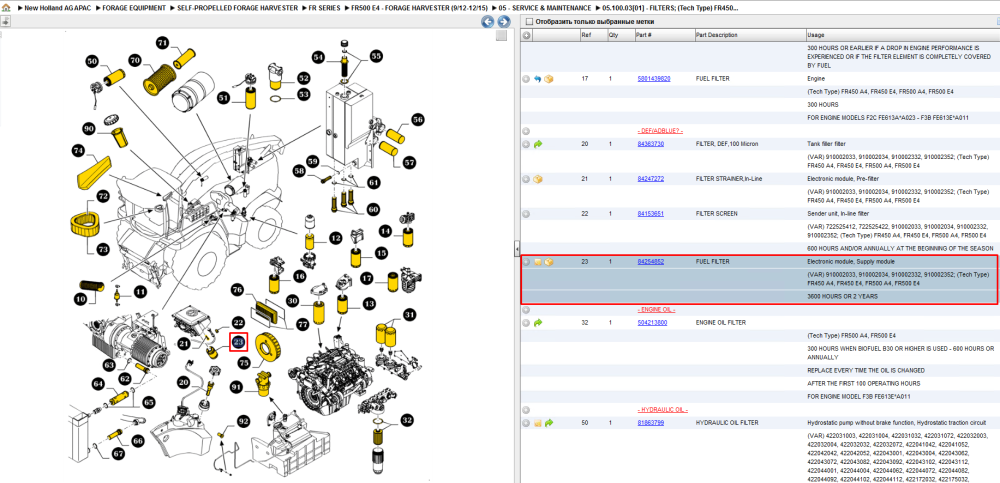Click the pin icon above the diagram

[x=4, y=21]
